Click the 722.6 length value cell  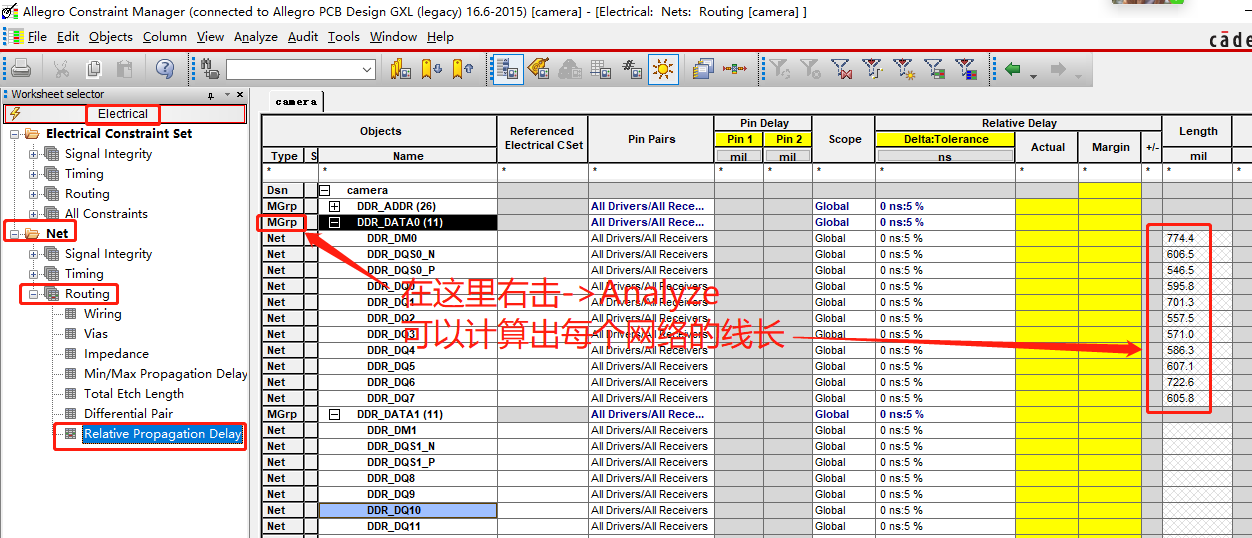click(x=1197, y=382)
